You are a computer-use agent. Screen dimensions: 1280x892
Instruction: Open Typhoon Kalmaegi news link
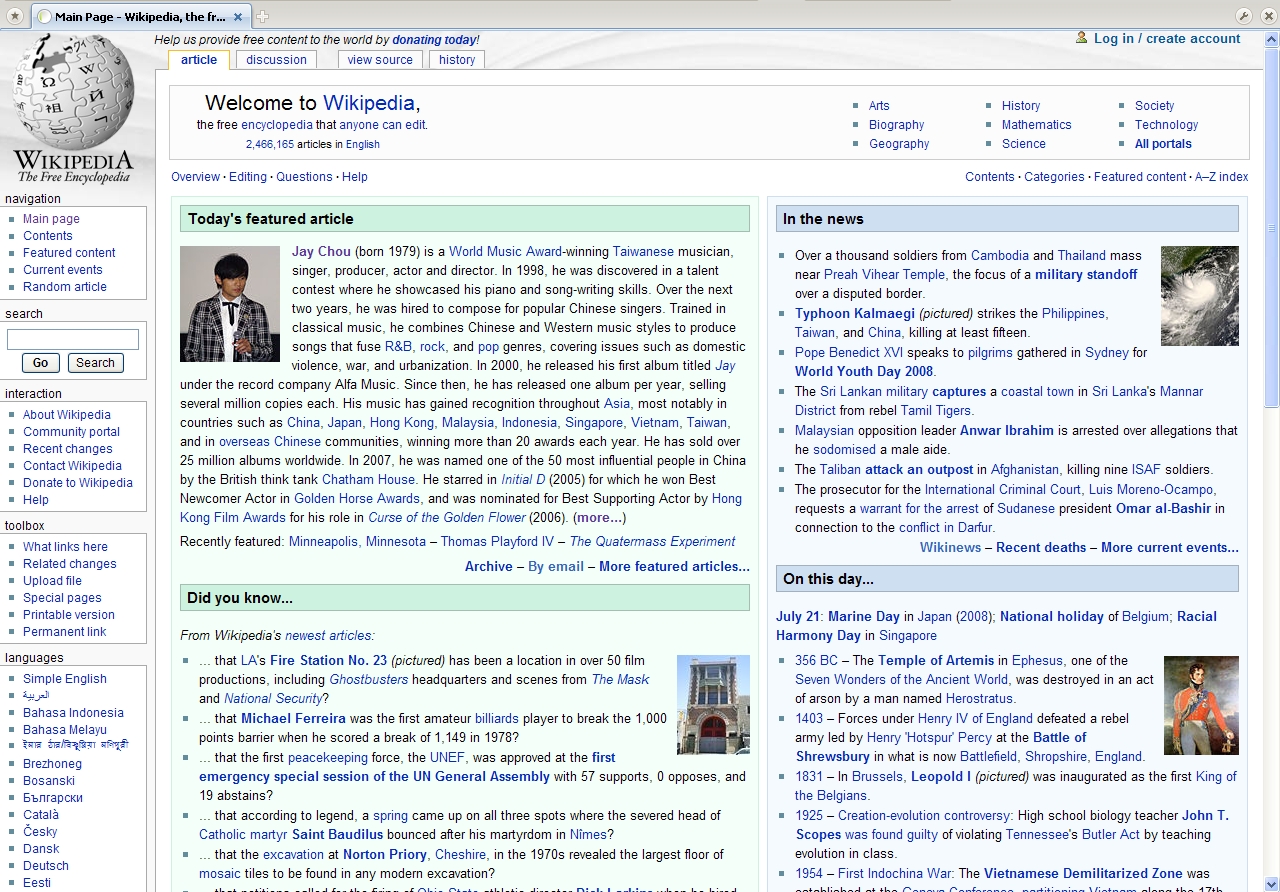(855, 314)
